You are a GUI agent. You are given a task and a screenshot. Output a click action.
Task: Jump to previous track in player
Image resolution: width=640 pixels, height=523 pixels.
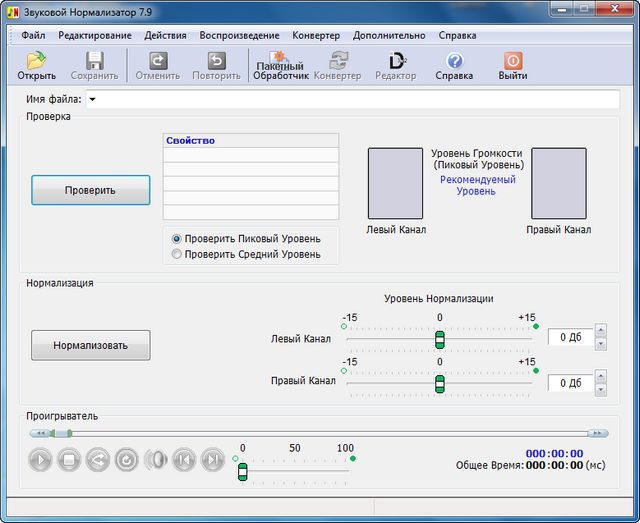[x=184, y=460]
